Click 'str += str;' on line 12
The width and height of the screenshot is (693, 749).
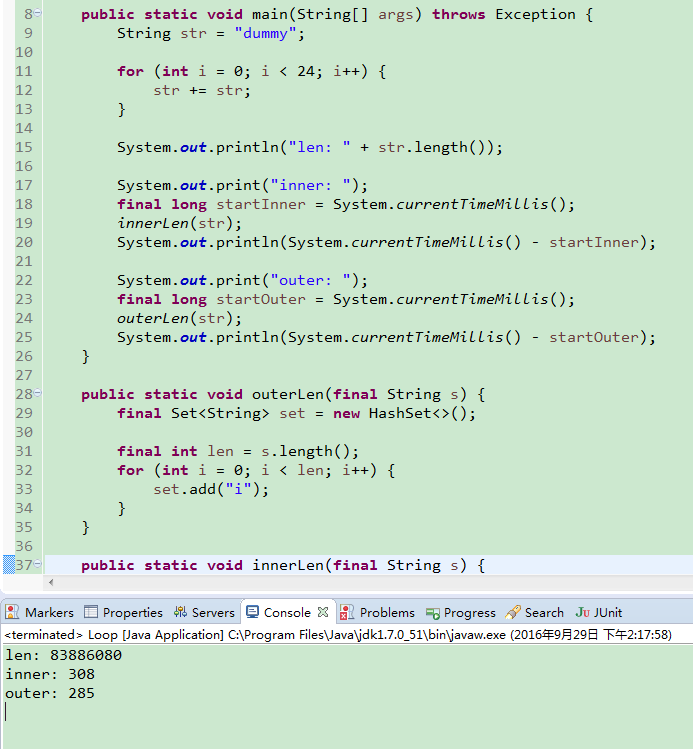(x=202, y=90)
